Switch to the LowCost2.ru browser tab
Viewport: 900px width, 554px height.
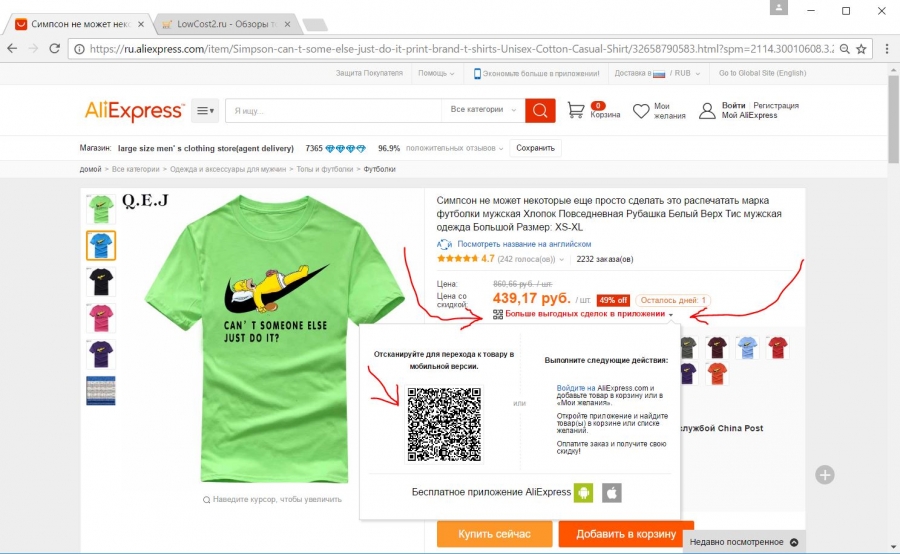pos(226,24)
